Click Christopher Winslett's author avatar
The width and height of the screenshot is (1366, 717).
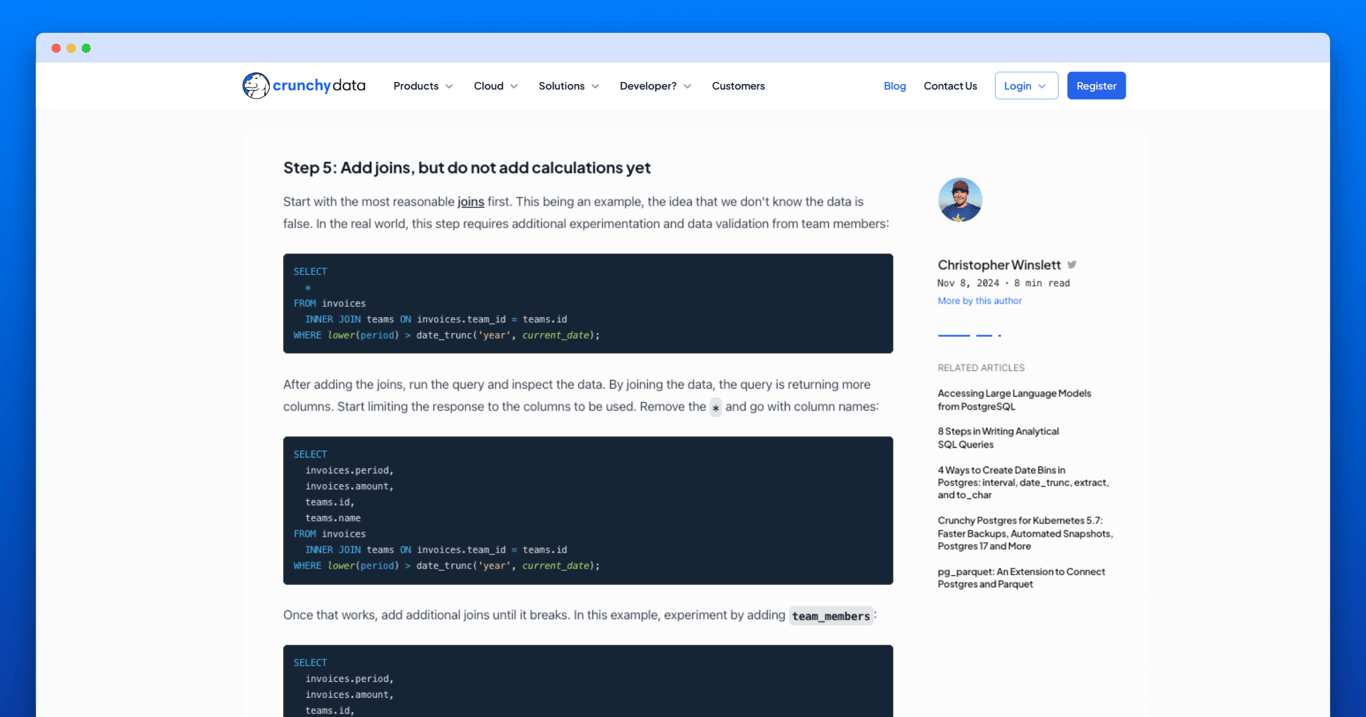click(x=960, y=200)
